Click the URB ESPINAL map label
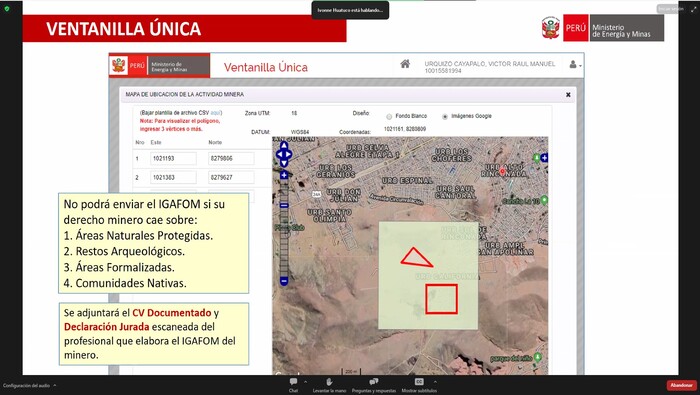This screenshot has width=700, height=395. pos(407,181)
